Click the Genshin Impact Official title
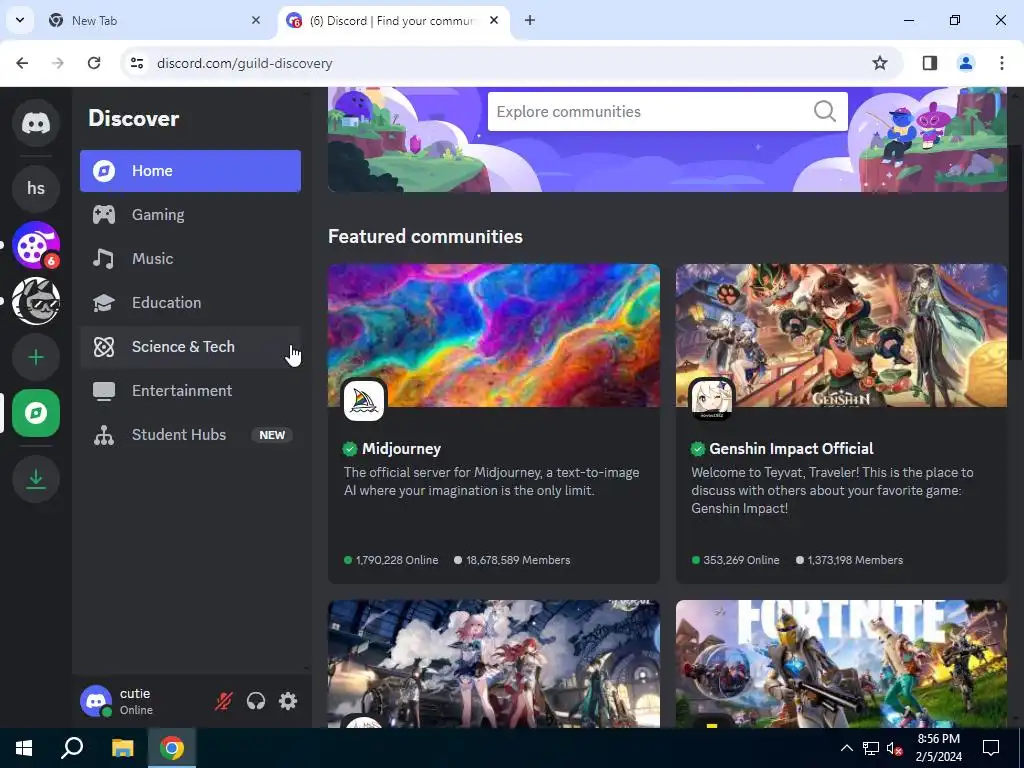This screenshot has width=1024, height=768. pyautogui.click(x=791, y=449)
